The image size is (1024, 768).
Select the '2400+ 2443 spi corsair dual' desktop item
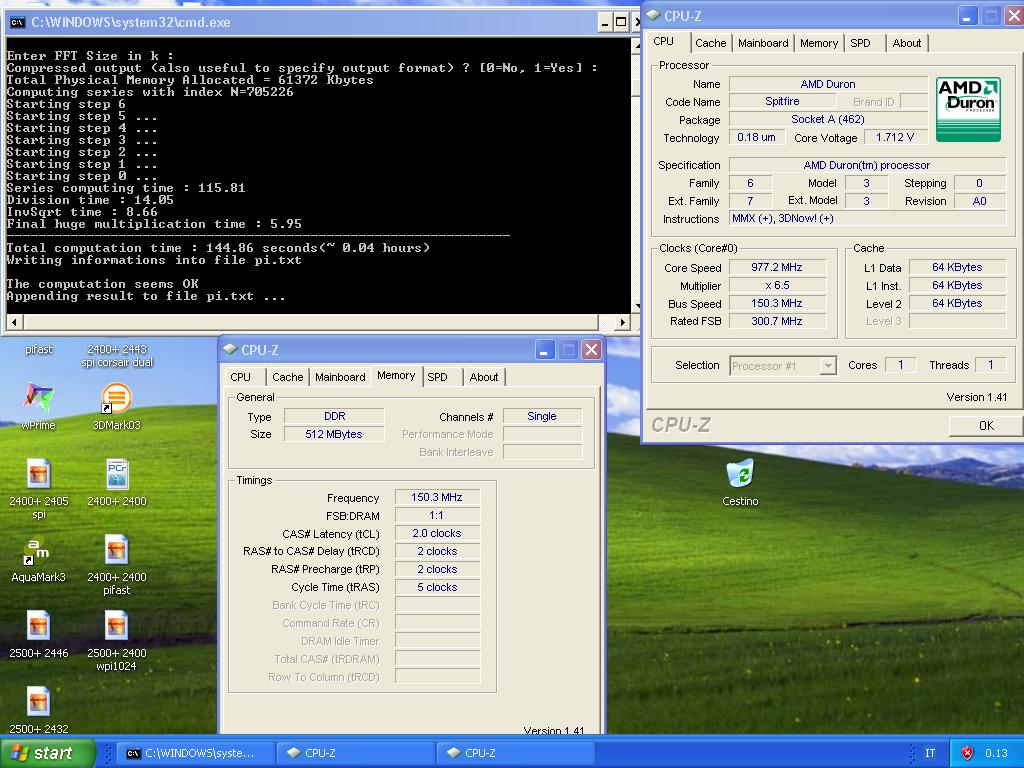[117, 355]
